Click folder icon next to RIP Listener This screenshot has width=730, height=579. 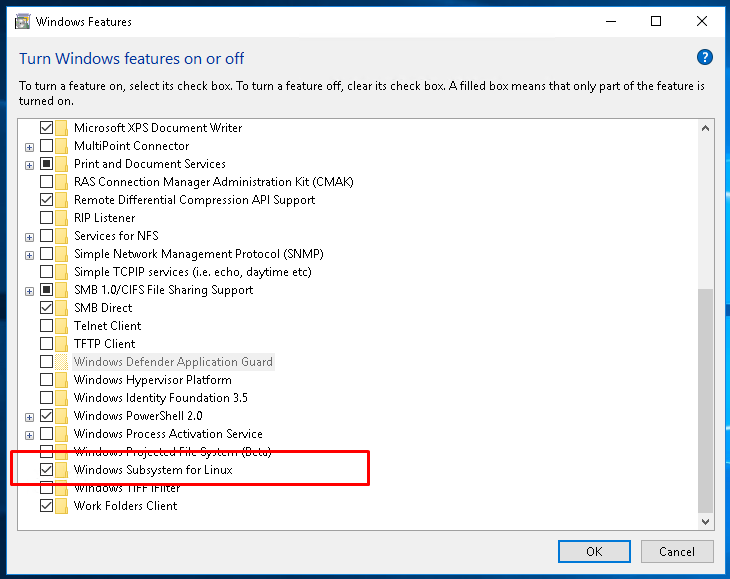61,218
